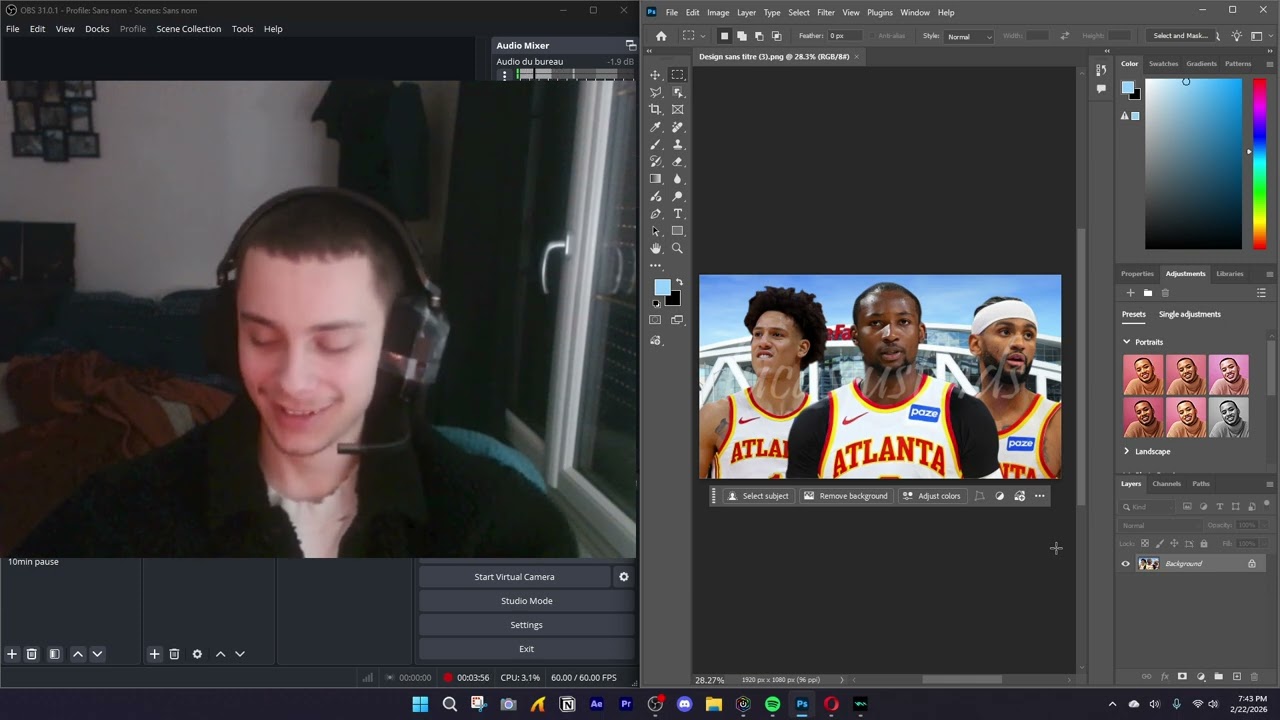Select the Gradient tool
This screenshot has height=720, width=1280.
pos(656,179)
